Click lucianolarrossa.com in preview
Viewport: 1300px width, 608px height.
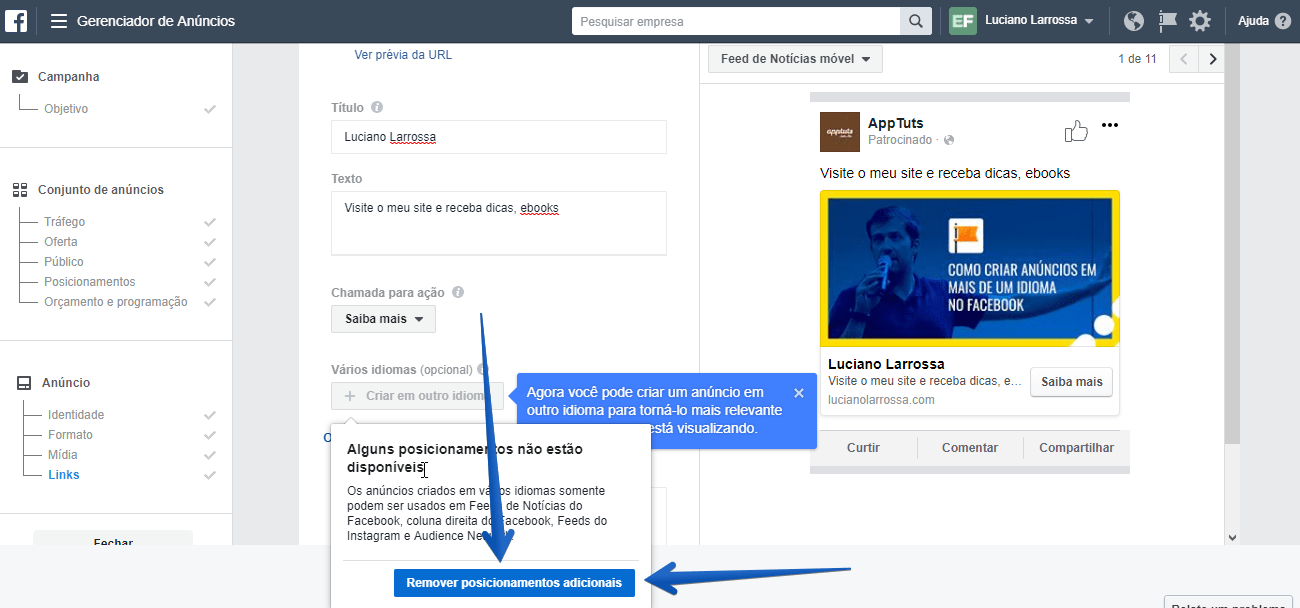click(x=882, y=400)
